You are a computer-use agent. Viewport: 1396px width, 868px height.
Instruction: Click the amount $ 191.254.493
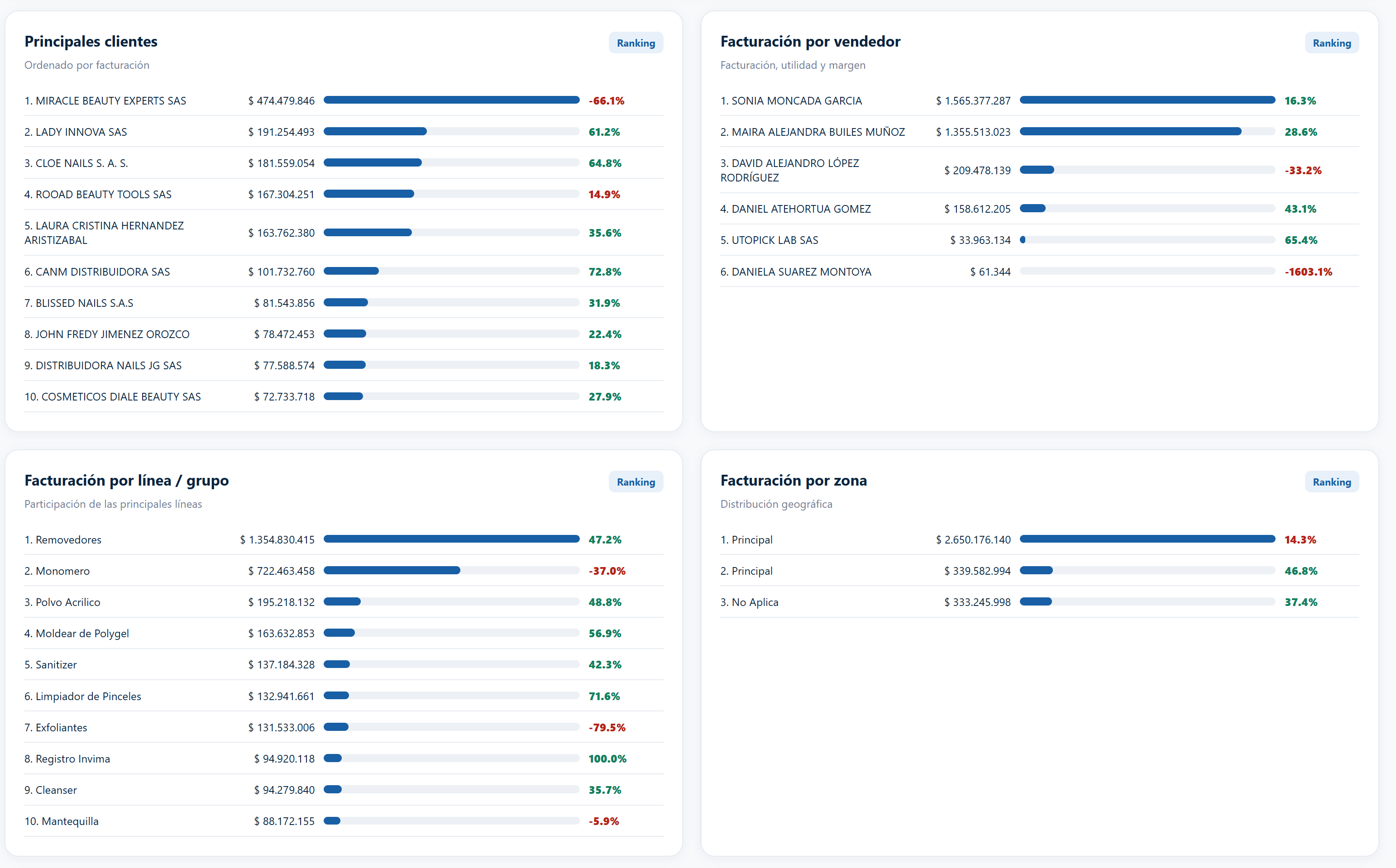(x=282, y=132)
